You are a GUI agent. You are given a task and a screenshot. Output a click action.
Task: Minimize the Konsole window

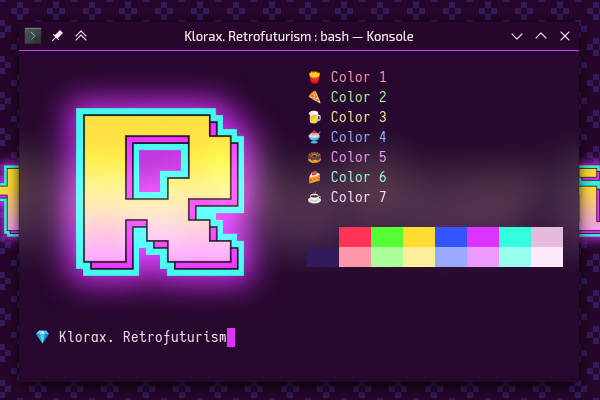tap(517, 36)
